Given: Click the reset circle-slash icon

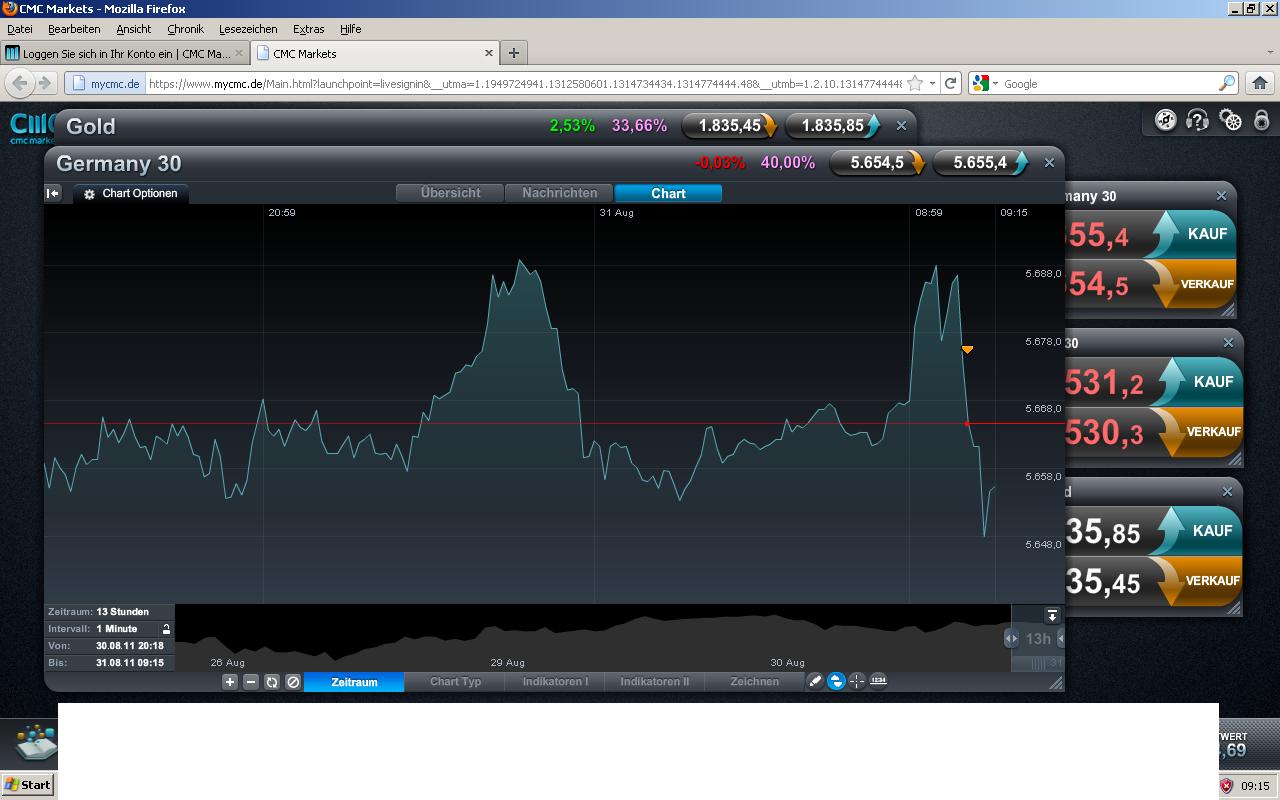Looking at the screenshot, I should click(x=293, y=682).
